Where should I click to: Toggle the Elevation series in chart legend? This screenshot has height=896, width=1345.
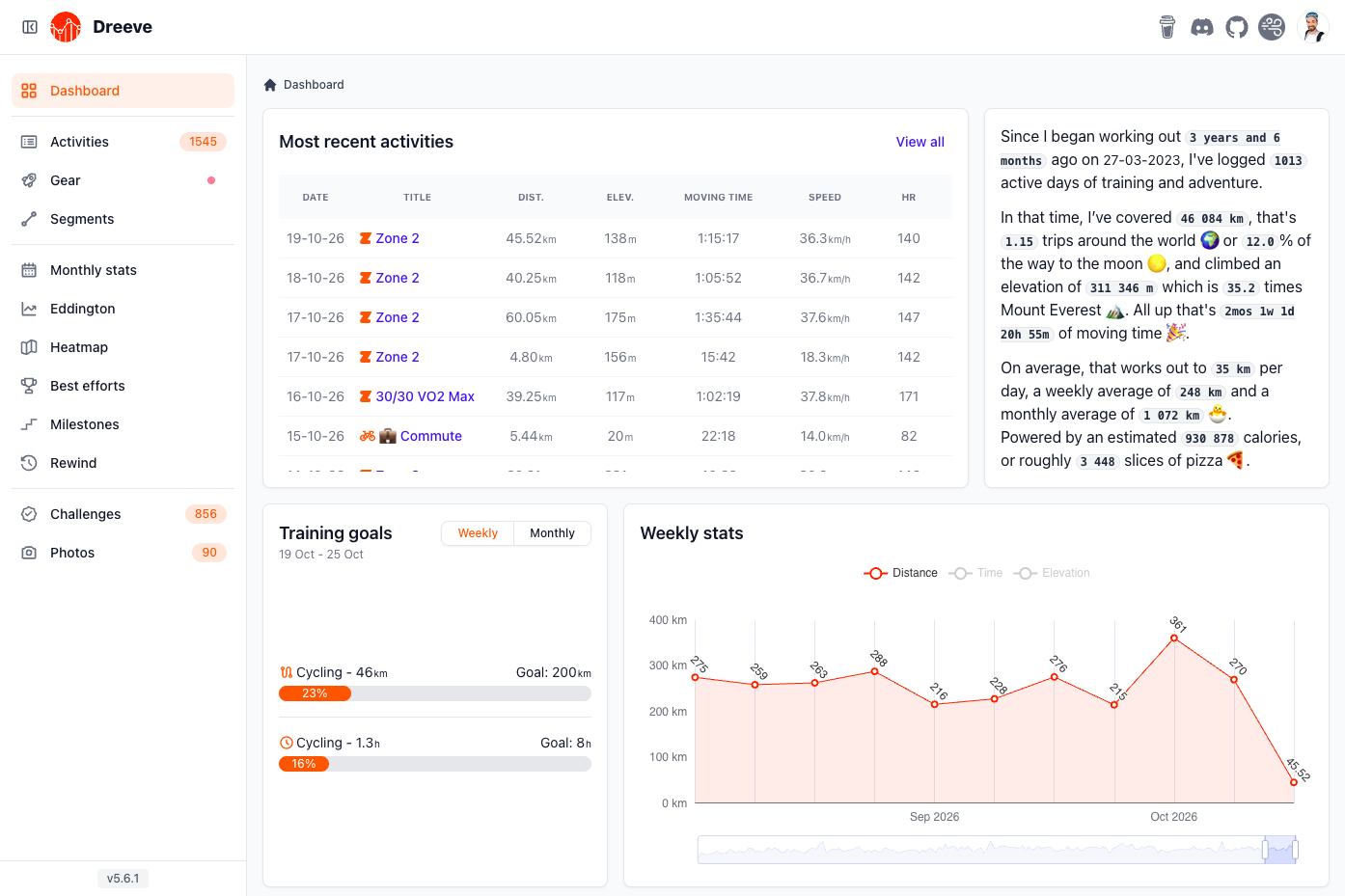1052,573
